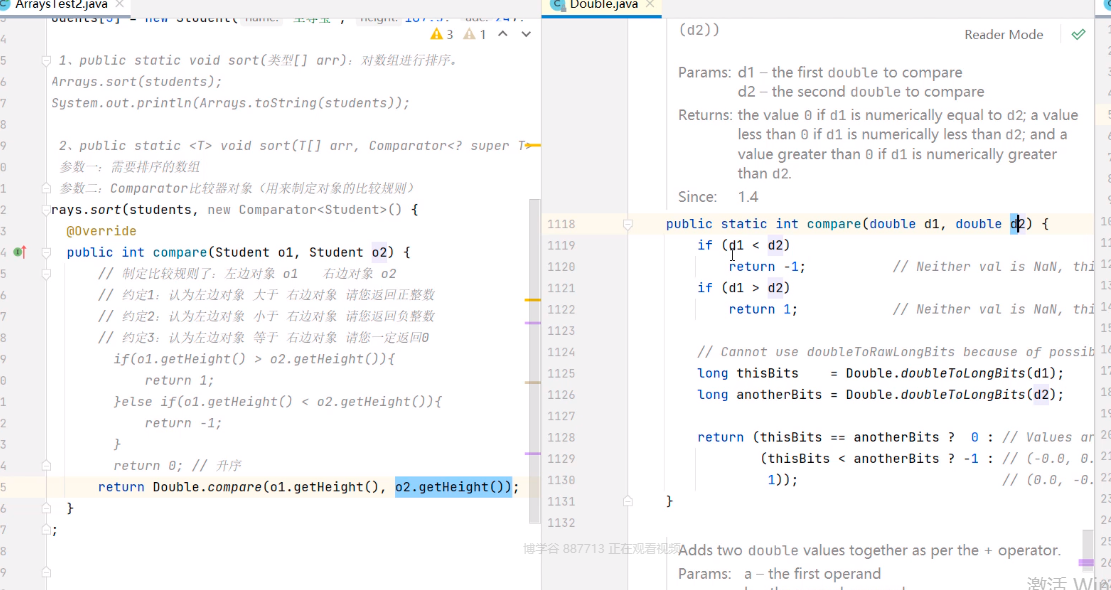This screenshot has width=1111, height=590.
Task: Click '@Override' annotation
Action: [101, 231]
